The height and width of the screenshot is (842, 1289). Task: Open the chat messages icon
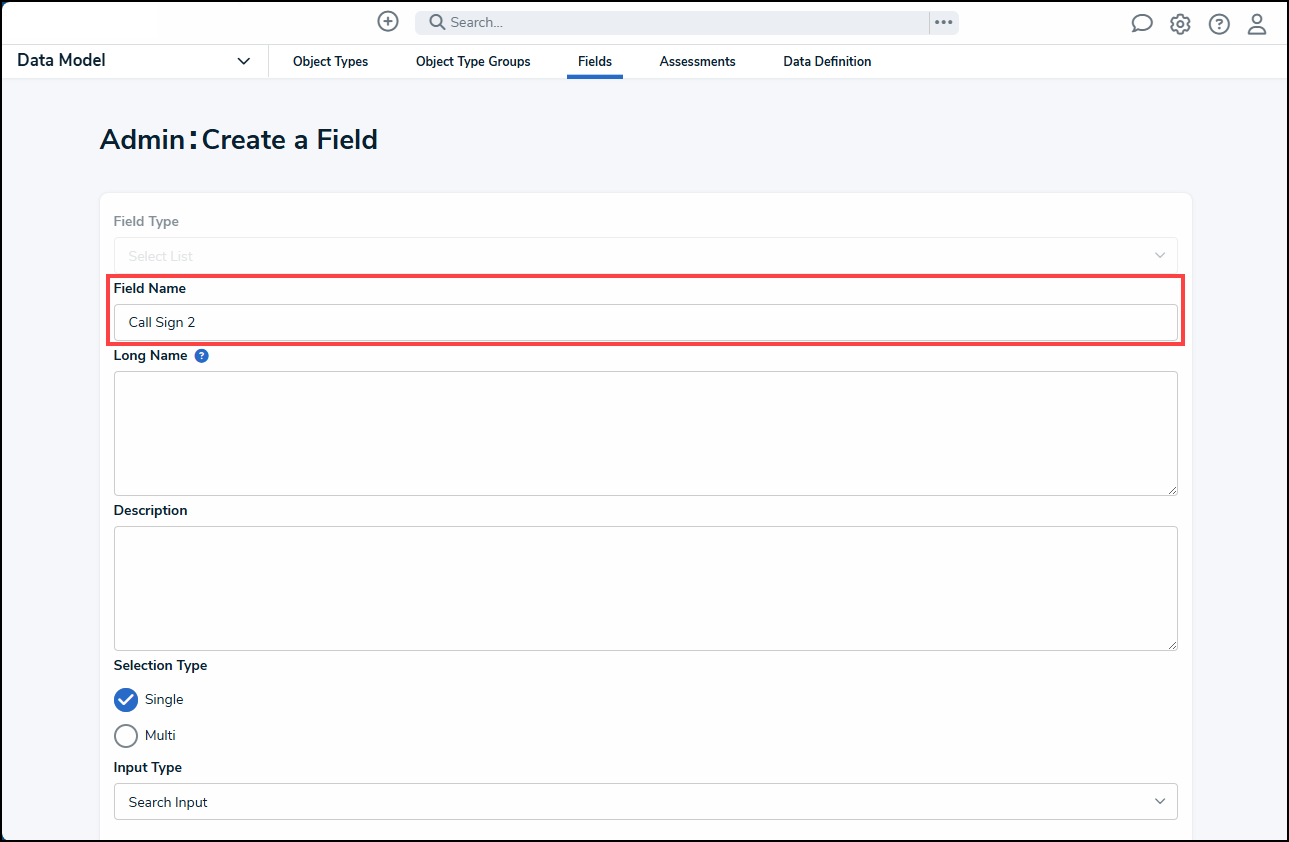coord(1142,23)
